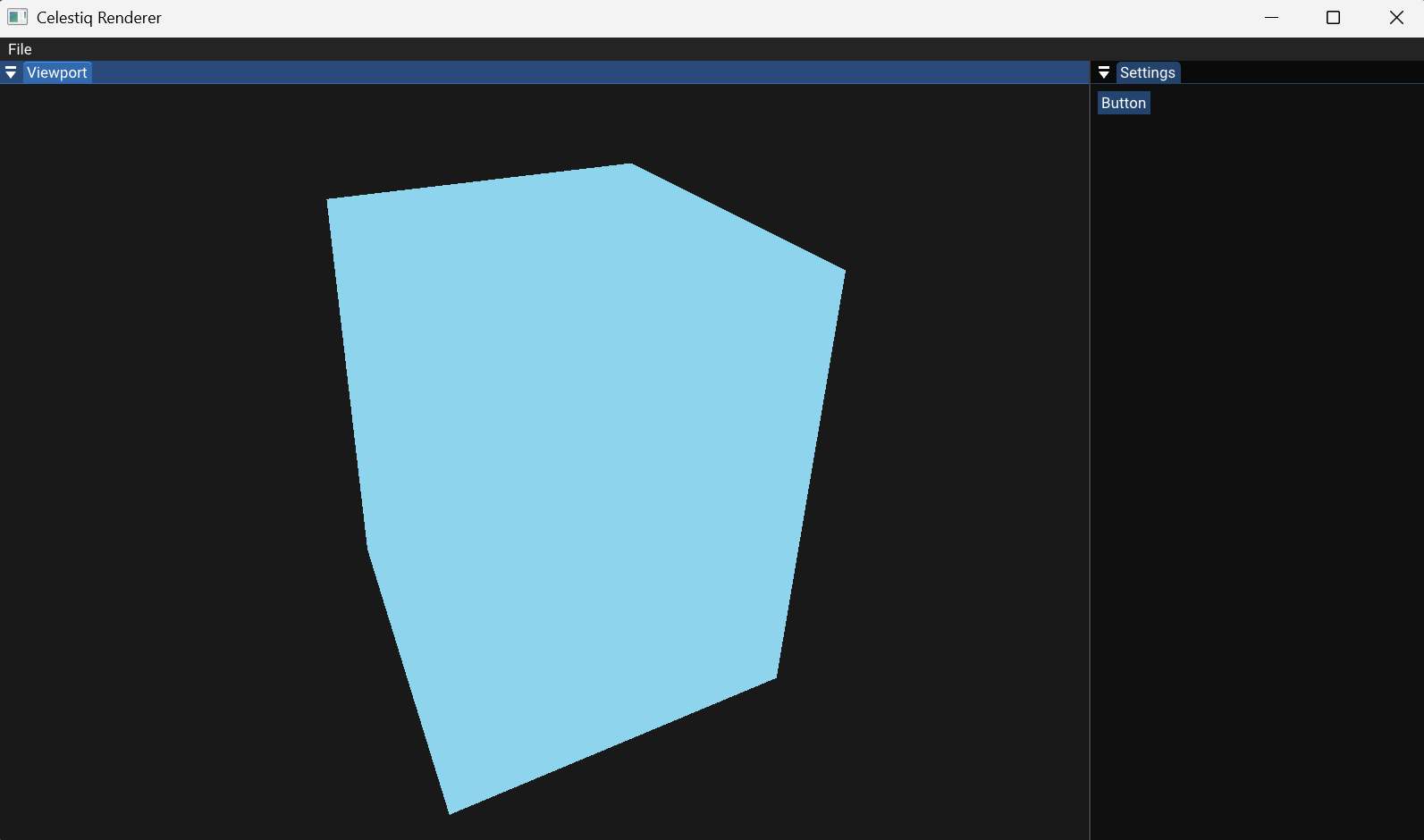This screenshot has height=840, width=1424.
Task: Maximize the Celestiq Renderer window
Action: tap(1333, 18)
